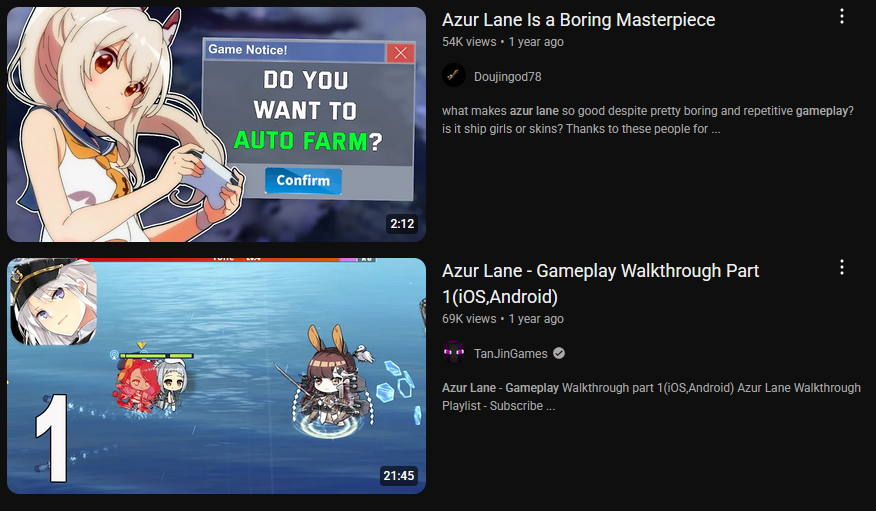876x511 pixels.
Task: Open more options for Boring Masterpiece video
Action: 841,17
